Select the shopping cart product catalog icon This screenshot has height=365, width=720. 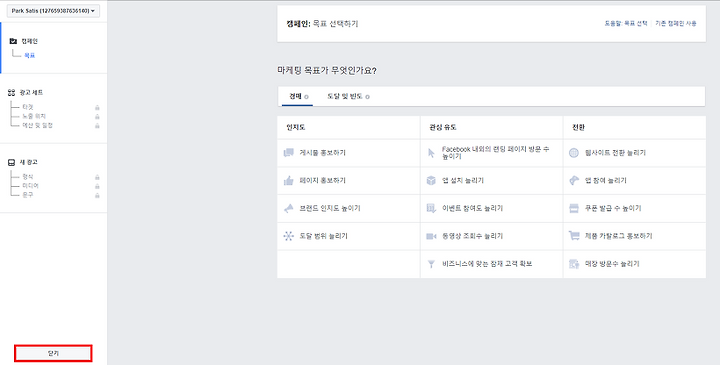(574, 236)
